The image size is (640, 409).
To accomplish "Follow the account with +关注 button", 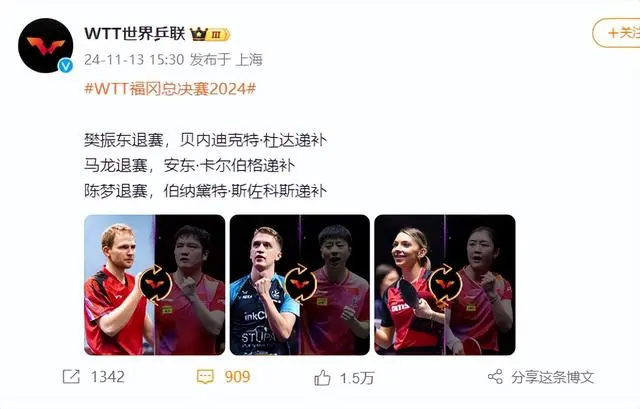I will pos(616,33).
